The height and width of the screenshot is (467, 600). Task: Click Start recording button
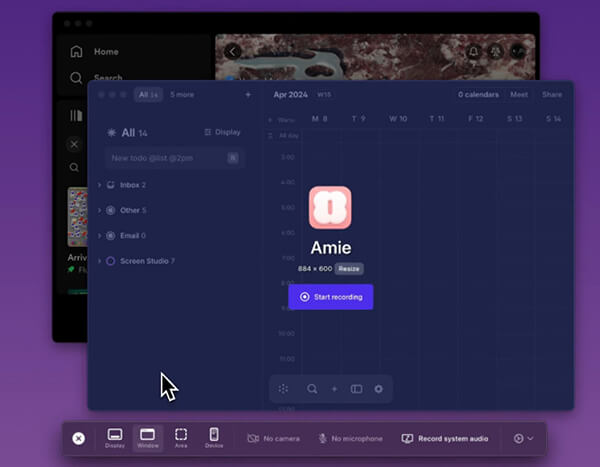click(331, 297)
